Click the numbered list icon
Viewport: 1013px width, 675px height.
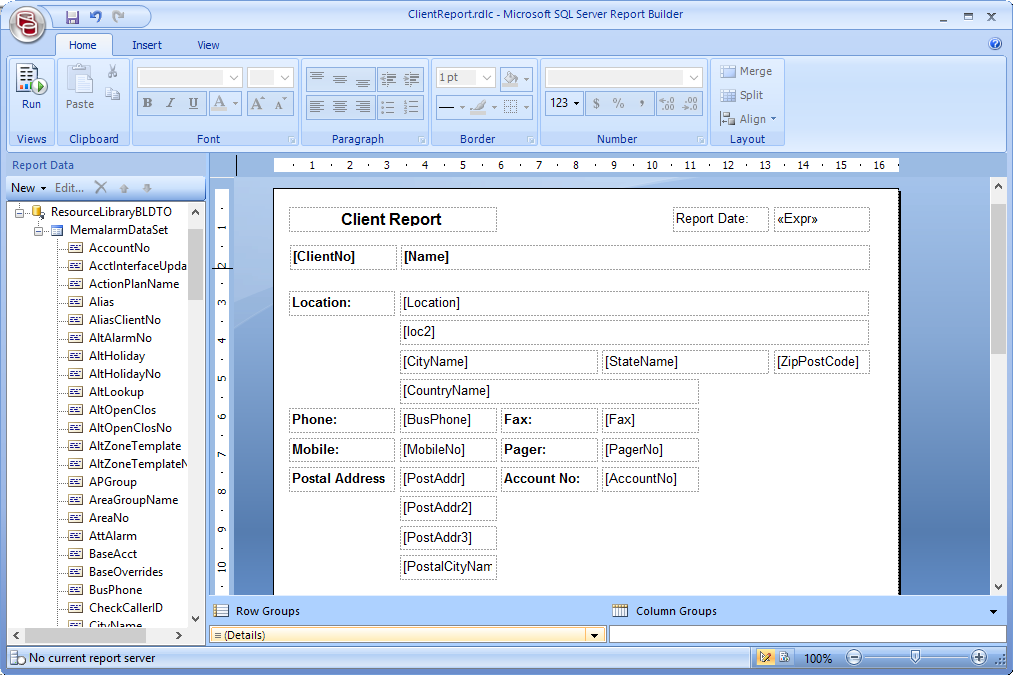[411, 107]
